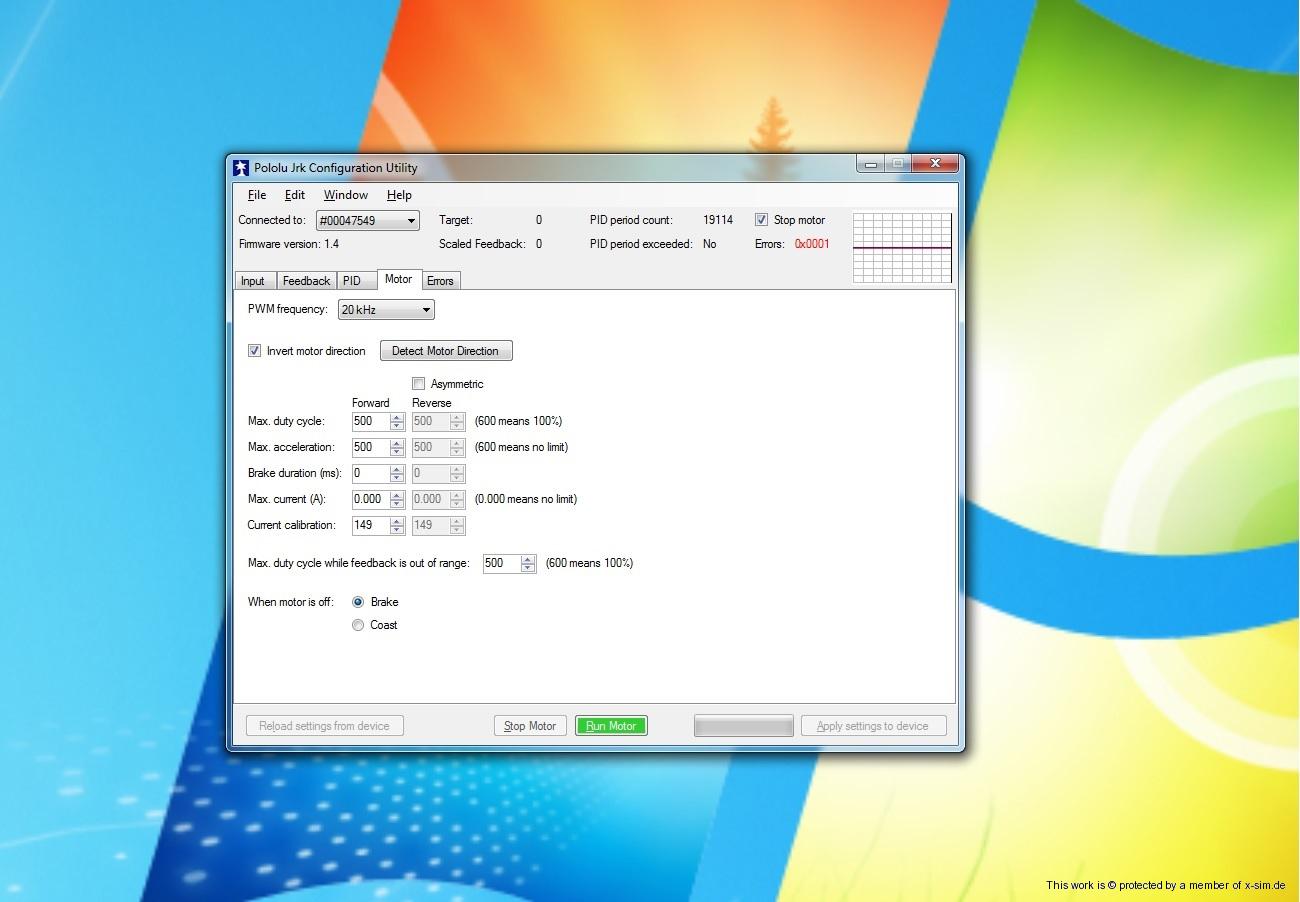Select the Coast radio button
This screenshot has height=902, width=1300.
[x=358, y=625]
